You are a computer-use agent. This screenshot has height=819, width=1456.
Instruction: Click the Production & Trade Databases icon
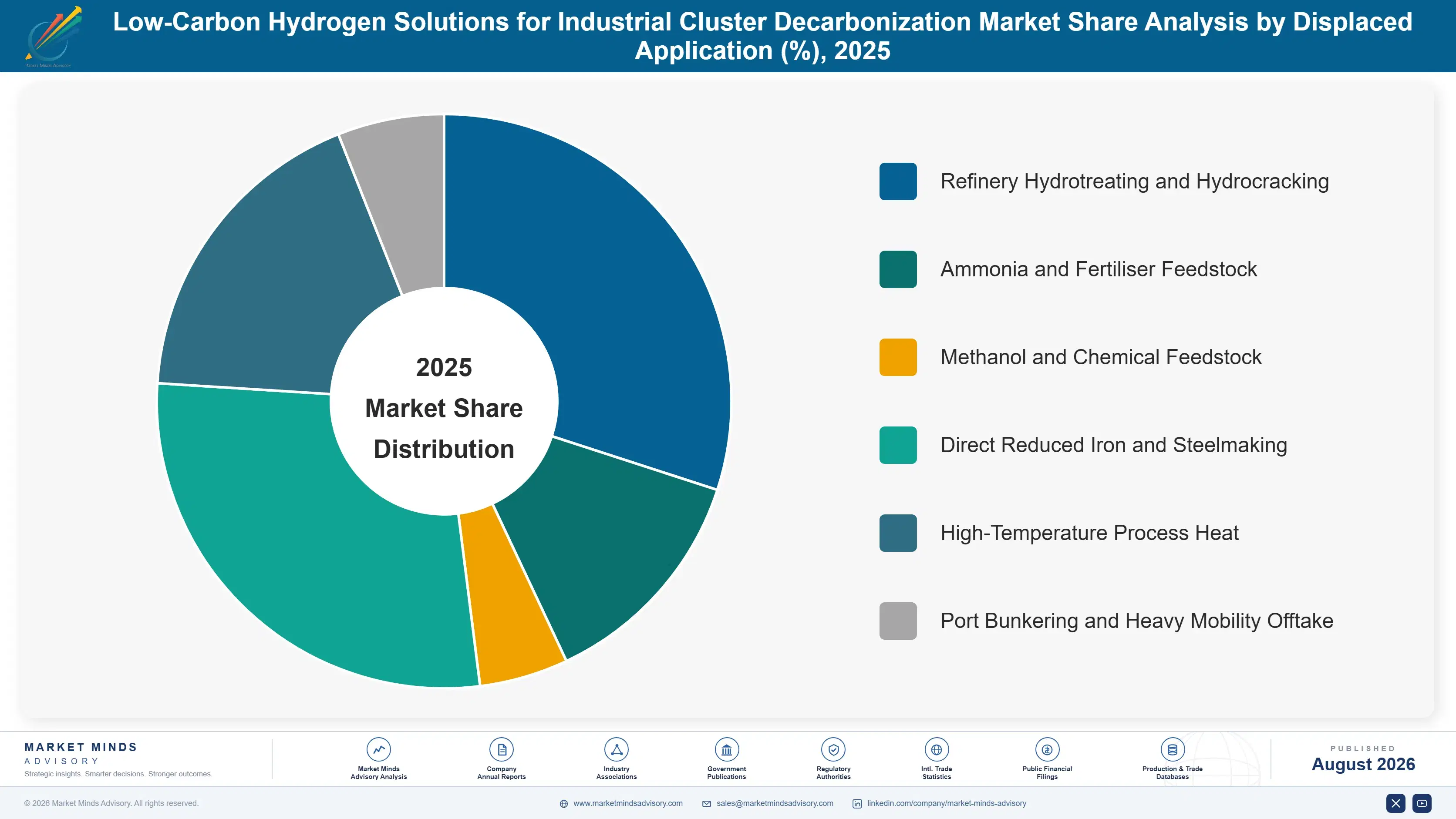pos(1172,749)
